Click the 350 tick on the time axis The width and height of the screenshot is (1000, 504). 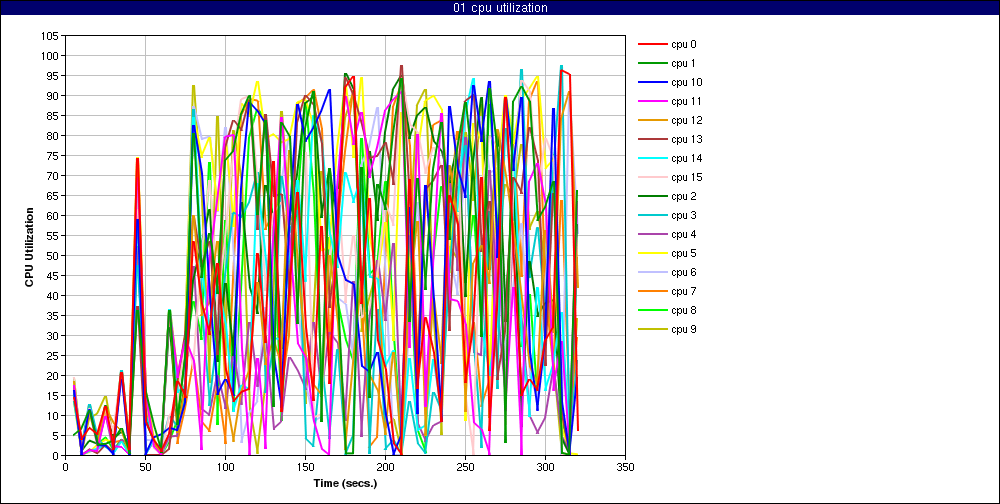[x=625, y=468]
